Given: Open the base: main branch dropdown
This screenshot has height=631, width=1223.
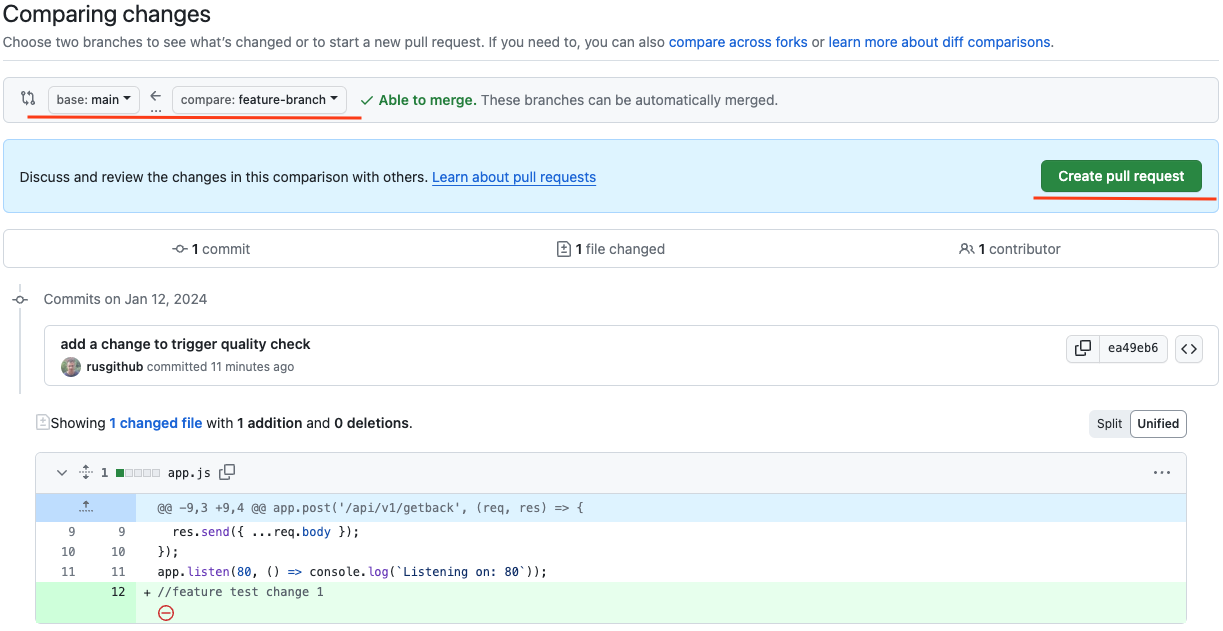Looking at the screenshot, I should 94,100.
